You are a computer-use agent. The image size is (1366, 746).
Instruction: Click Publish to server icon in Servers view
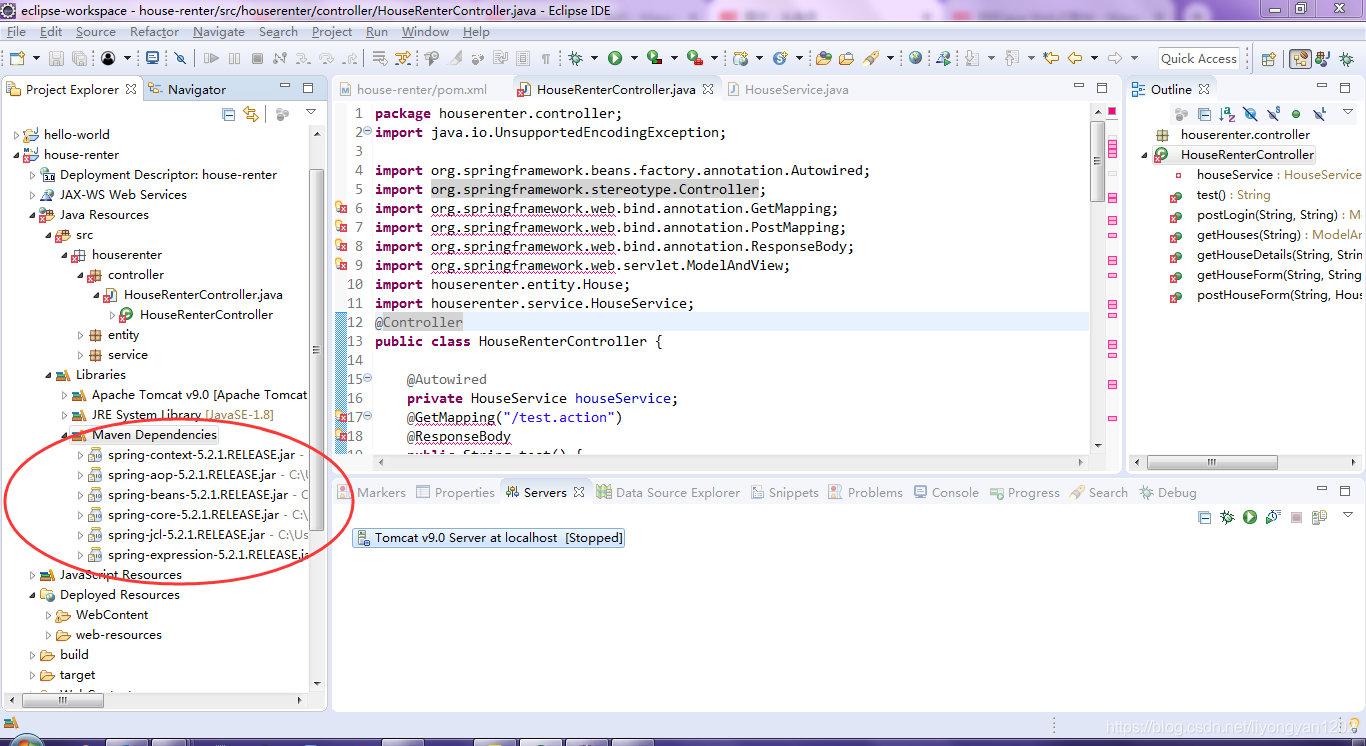[1319, 517]
